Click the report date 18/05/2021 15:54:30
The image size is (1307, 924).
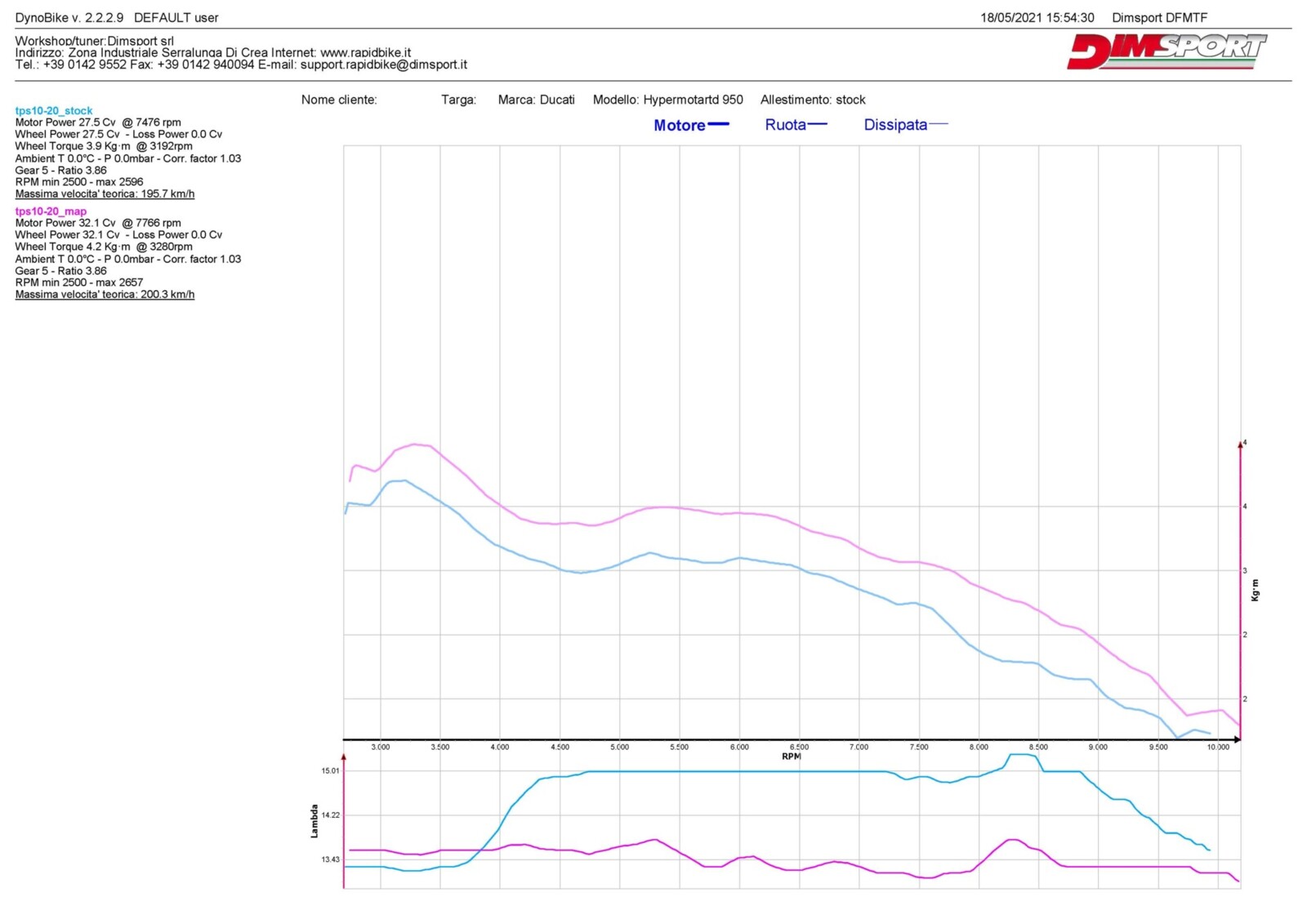tap(1037, 18)
